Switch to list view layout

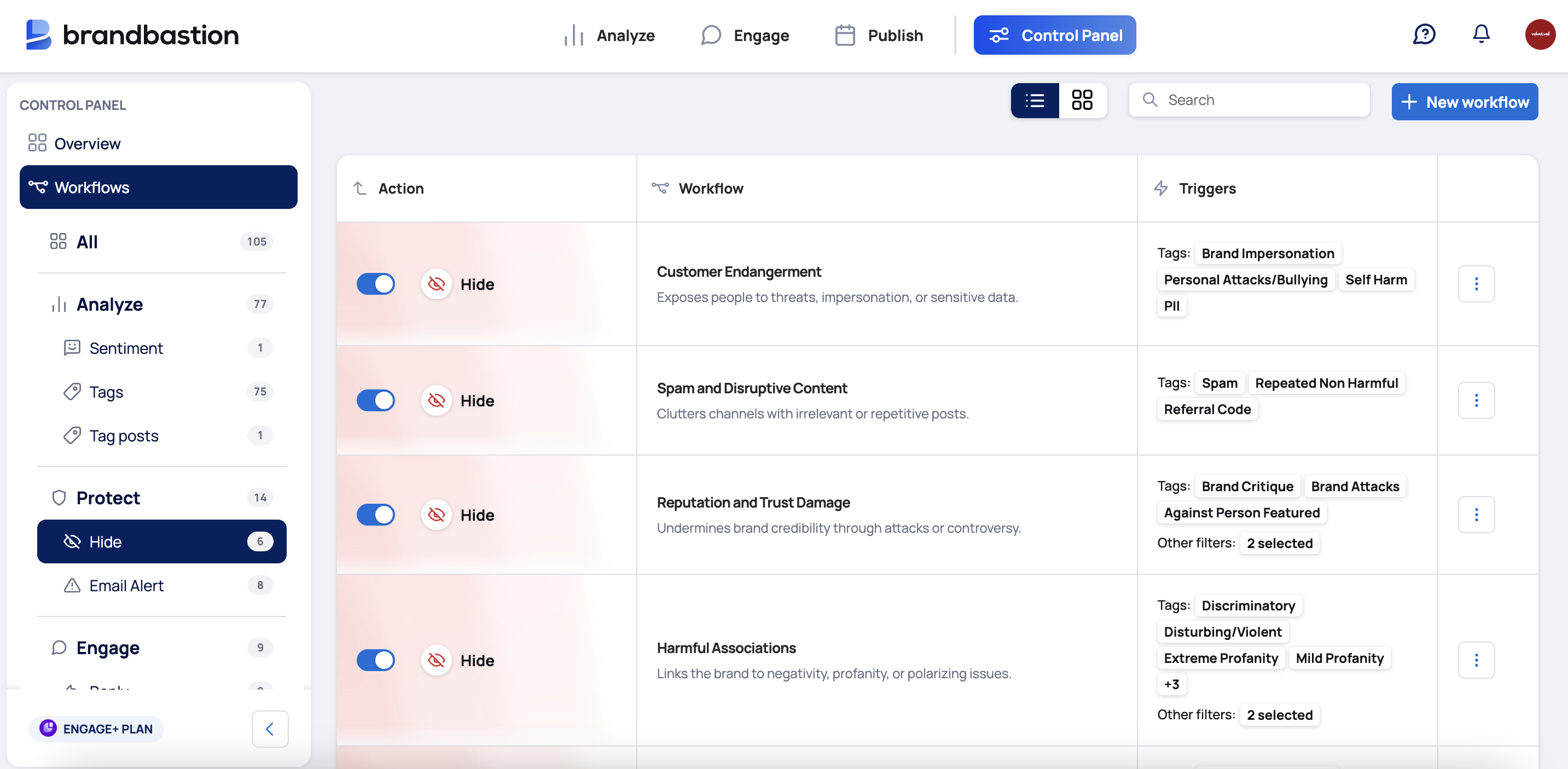tap(1034, 101)
